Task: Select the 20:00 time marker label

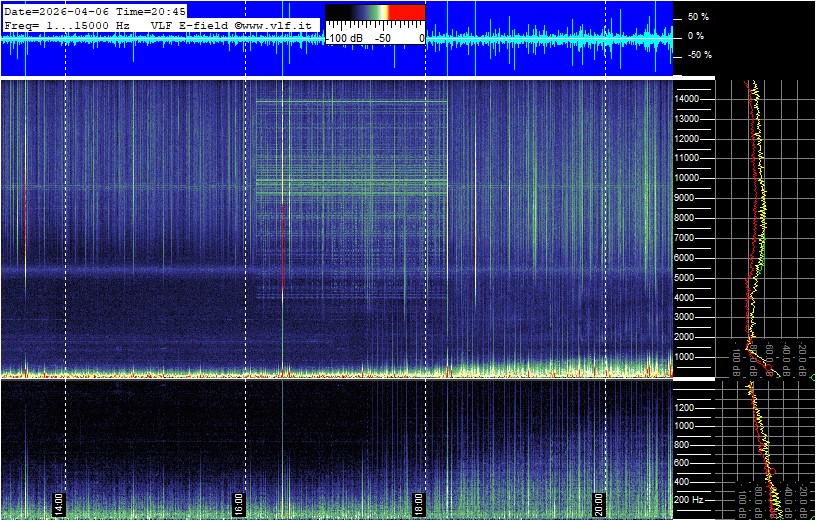Action: (598, 505)
